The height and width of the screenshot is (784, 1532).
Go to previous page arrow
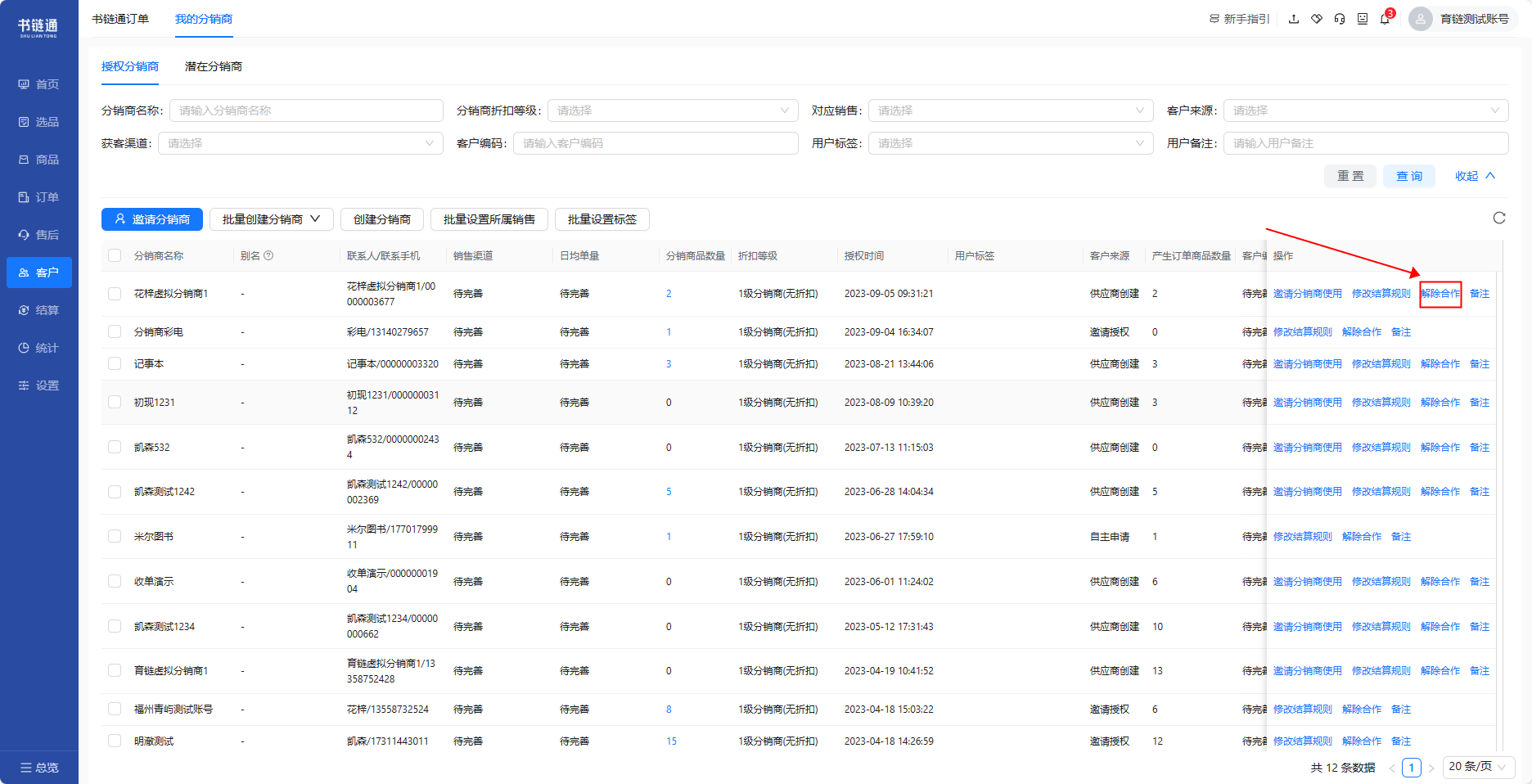pyautogui.click(x=1391, y=768)
